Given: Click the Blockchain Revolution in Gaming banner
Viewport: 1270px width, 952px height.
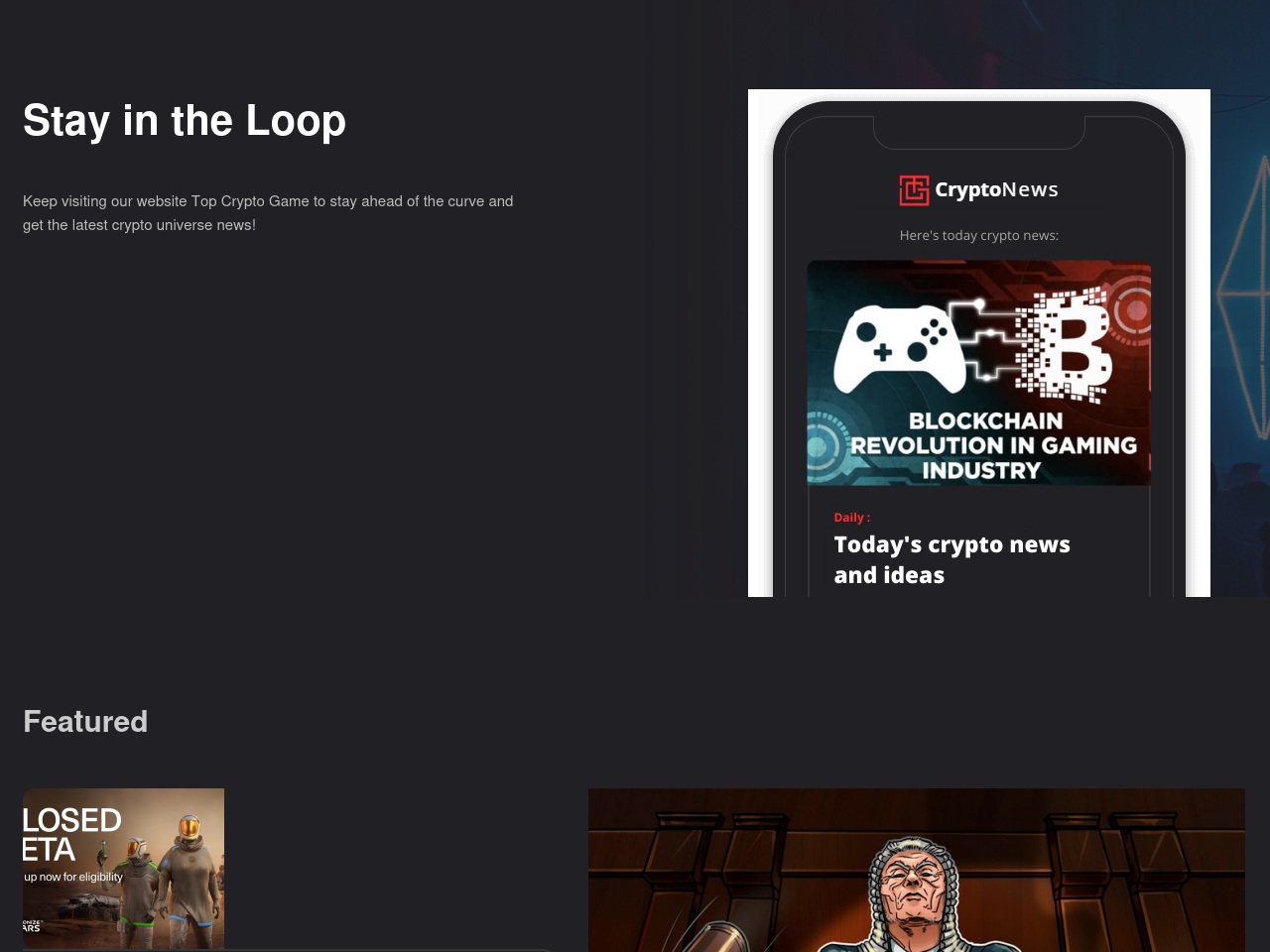Looking at the screenshot, I should coord(979,373).
